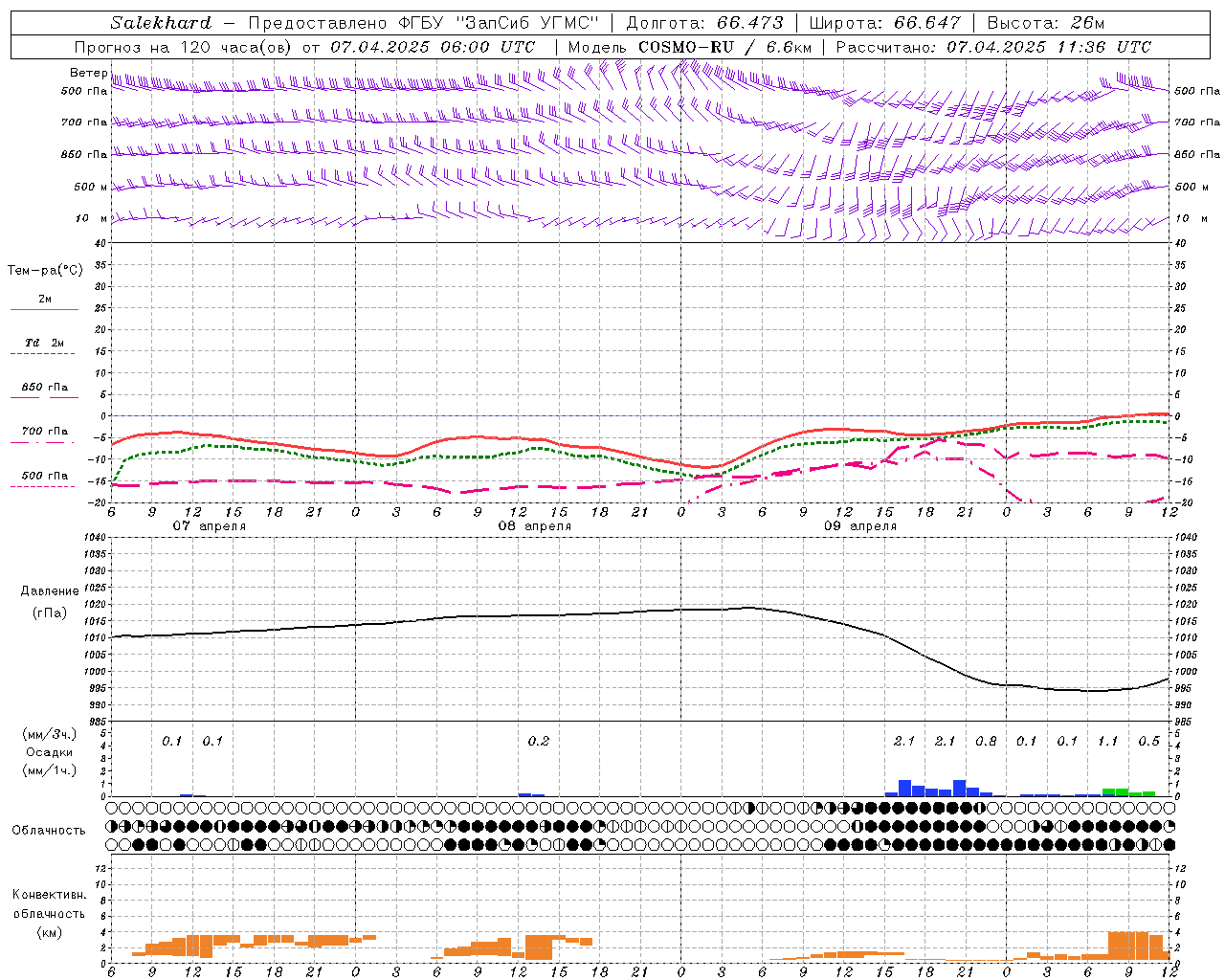Click the '08 апреля' date label

pyautogui.click(x=534, y=526)
